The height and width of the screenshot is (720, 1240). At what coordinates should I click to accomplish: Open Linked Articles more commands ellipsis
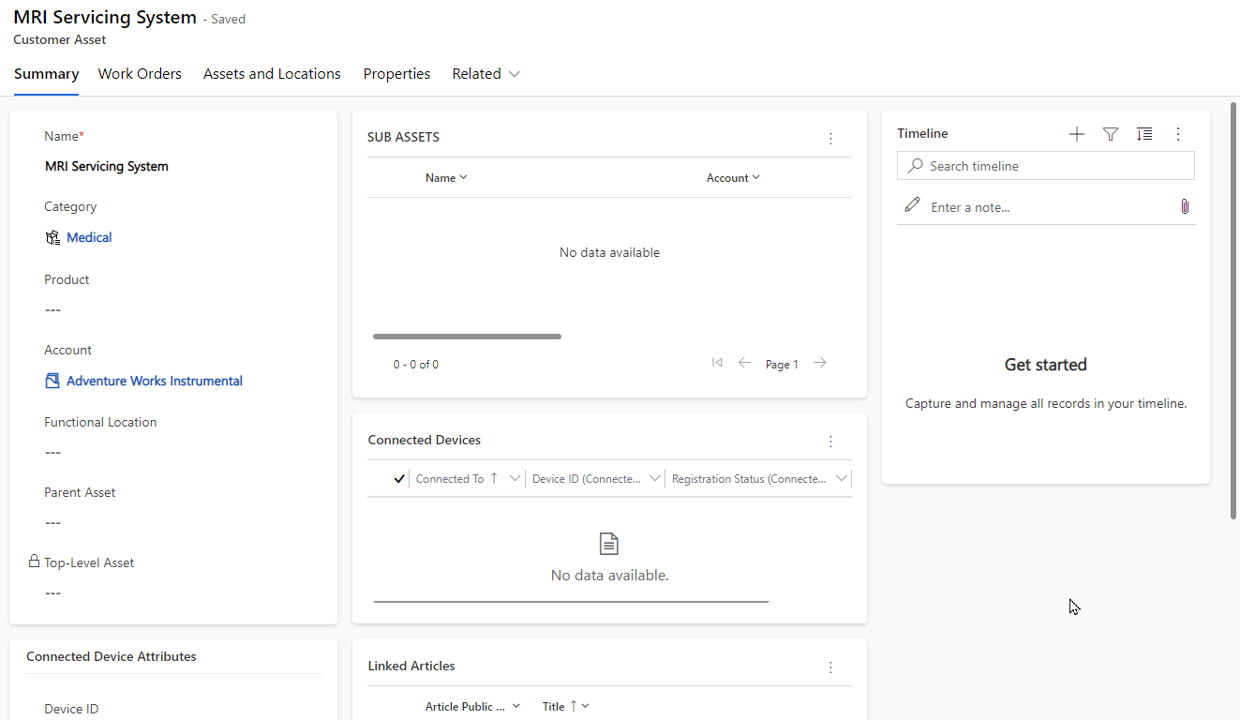click(x=830, y=667)
